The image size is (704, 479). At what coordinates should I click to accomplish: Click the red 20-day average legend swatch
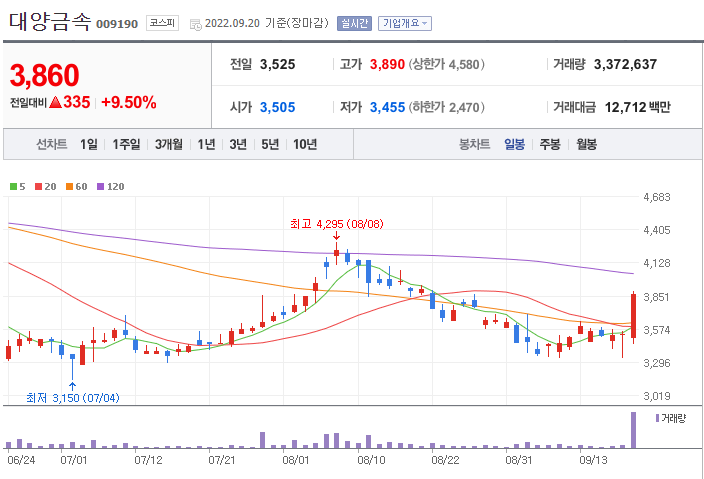click(39, 187)
